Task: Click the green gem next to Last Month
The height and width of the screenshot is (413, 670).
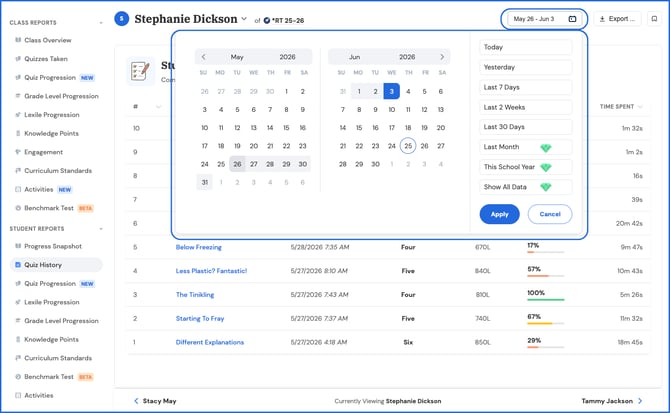Action: pos(546,147)
